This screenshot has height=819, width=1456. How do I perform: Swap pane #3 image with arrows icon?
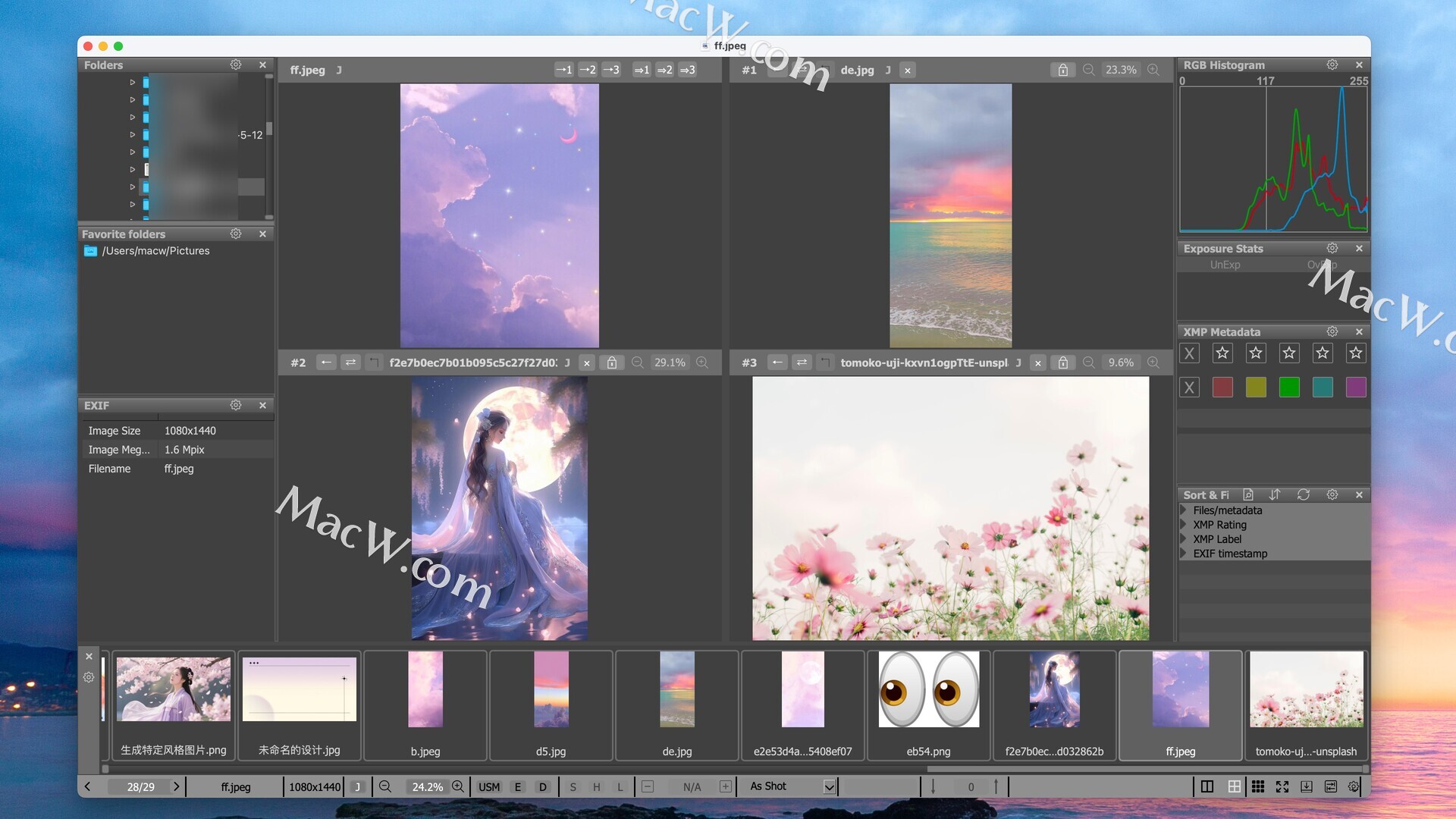pyautogui.click(x=802, y=363)
